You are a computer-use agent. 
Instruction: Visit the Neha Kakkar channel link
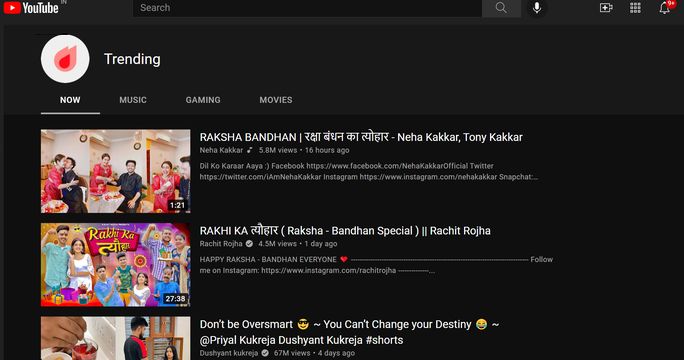(221, 150)
